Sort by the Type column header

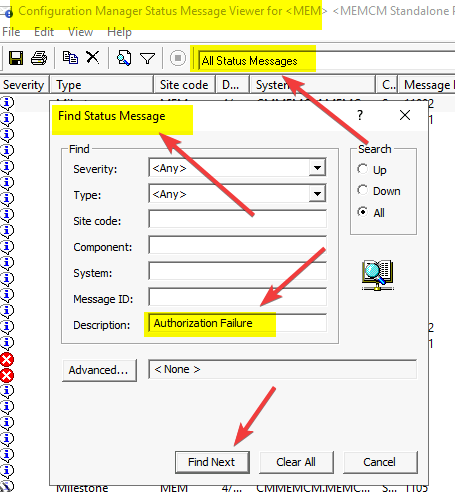click(101, 85)
